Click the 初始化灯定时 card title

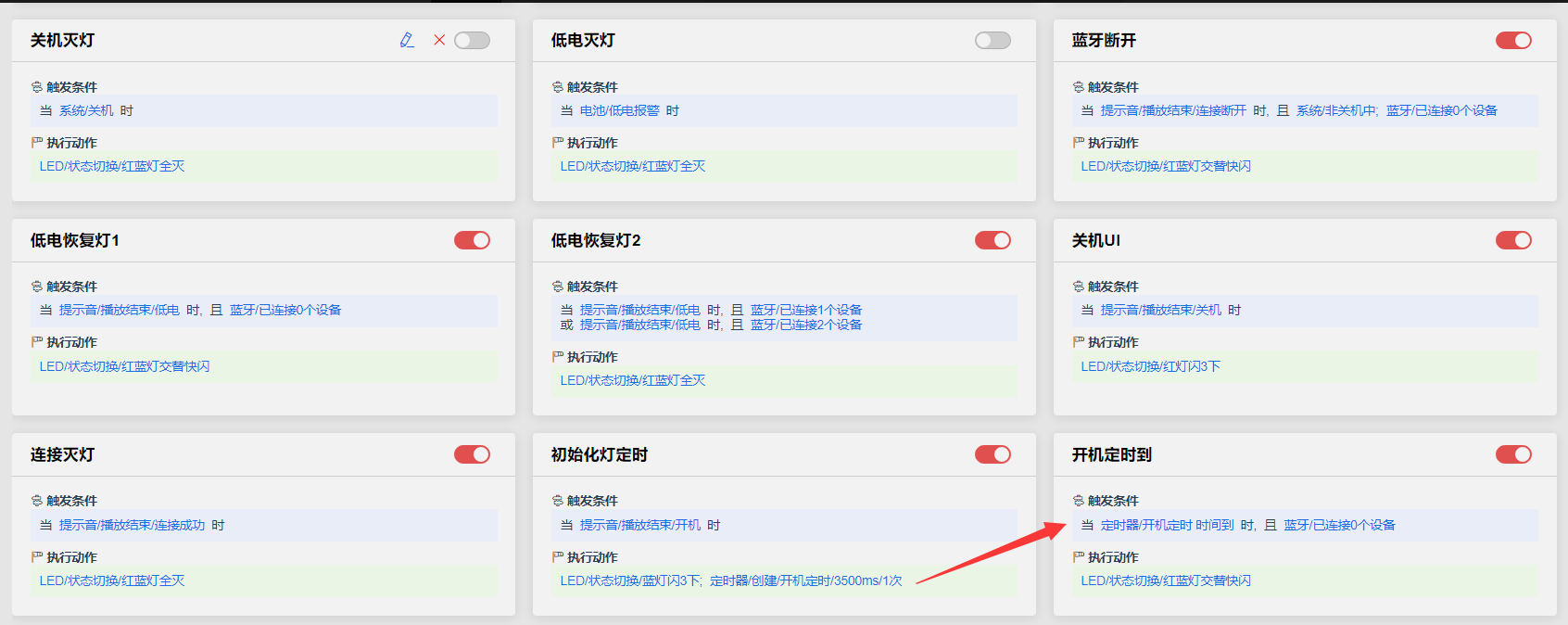pos(600,454)
